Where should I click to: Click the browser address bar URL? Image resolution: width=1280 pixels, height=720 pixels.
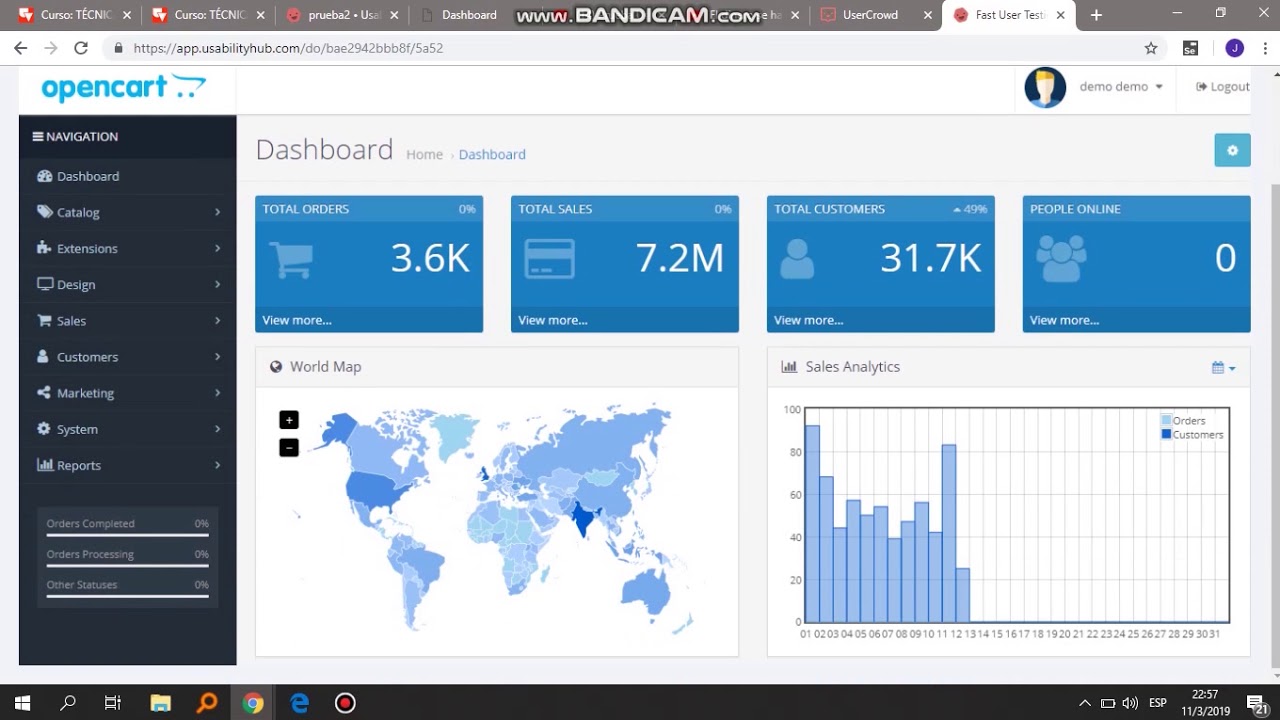tap(288, 48)
